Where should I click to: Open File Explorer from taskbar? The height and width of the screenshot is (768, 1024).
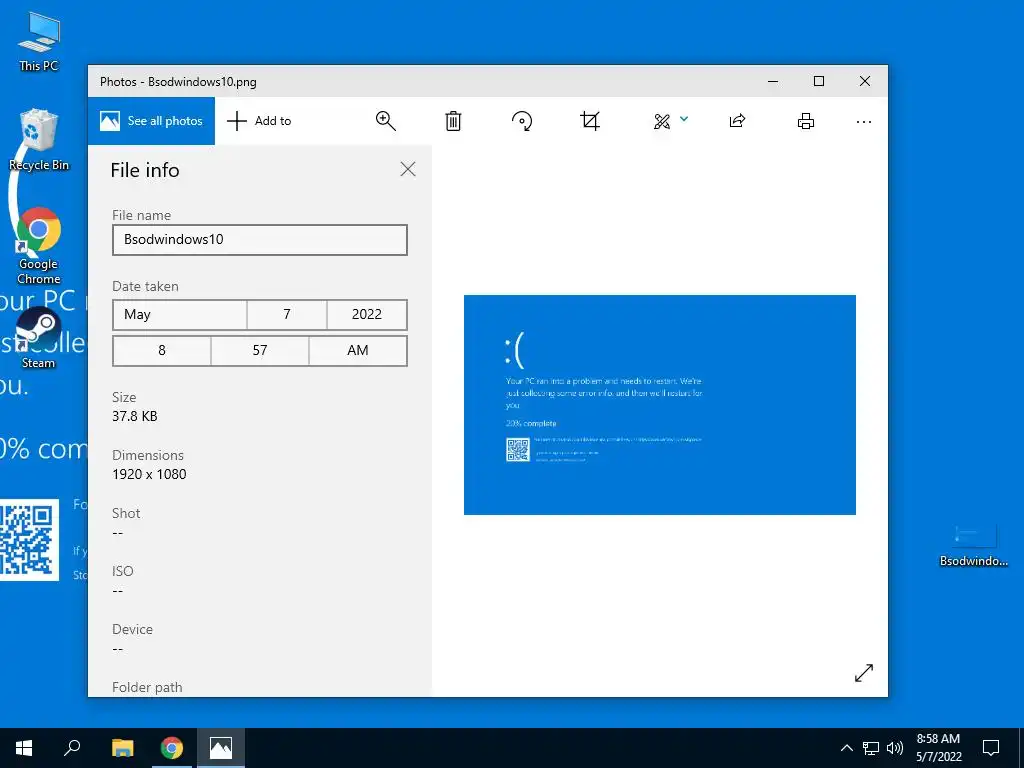click(x=122, y=748)
